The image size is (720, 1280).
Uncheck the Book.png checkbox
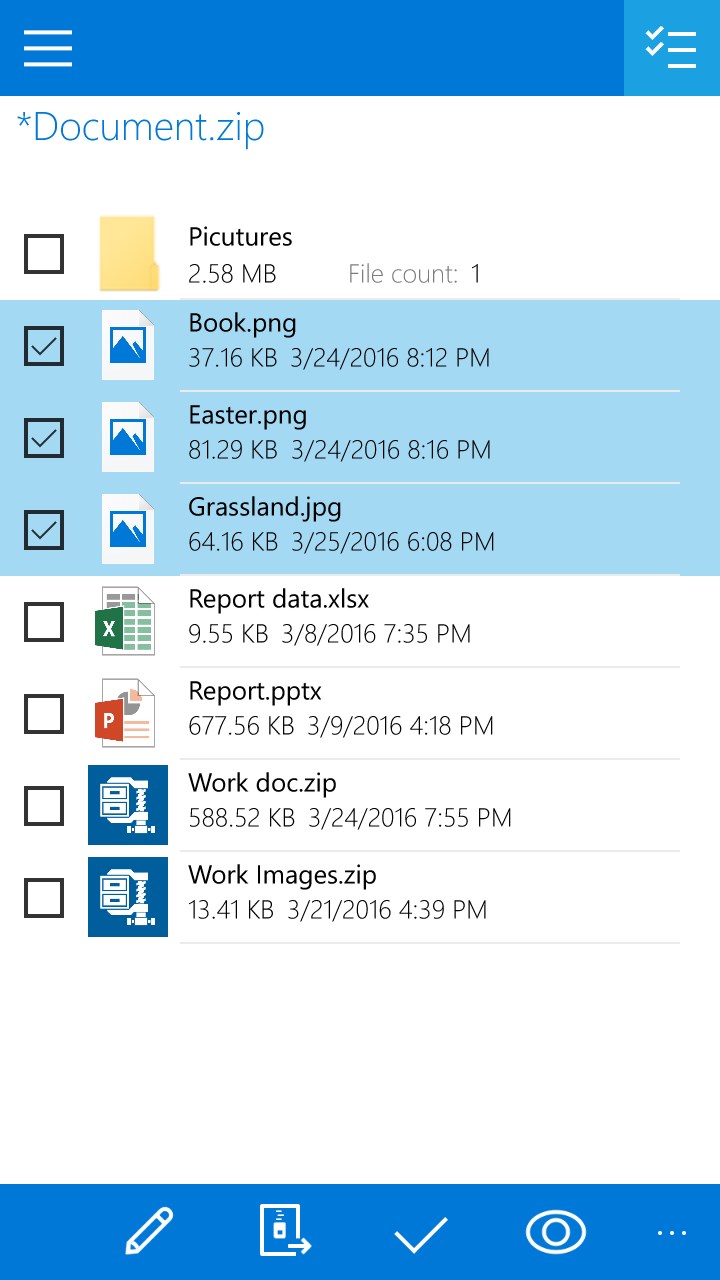[44, 346]
